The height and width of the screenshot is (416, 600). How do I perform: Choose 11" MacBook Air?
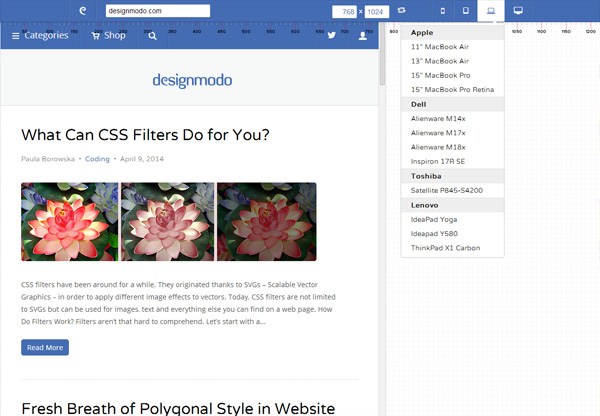click(x=453, y=47)
